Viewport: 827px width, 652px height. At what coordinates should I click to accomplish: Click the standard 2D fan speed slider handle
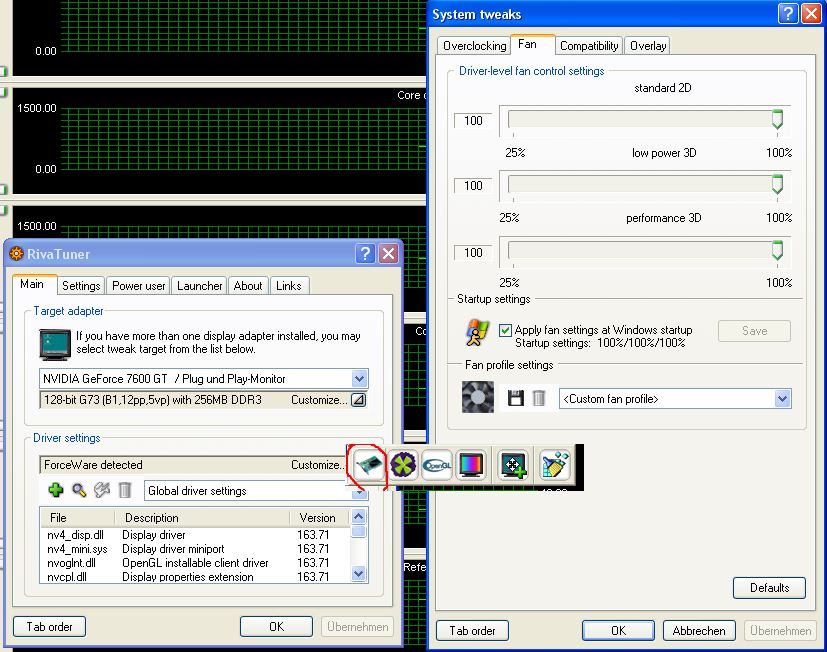777,119
